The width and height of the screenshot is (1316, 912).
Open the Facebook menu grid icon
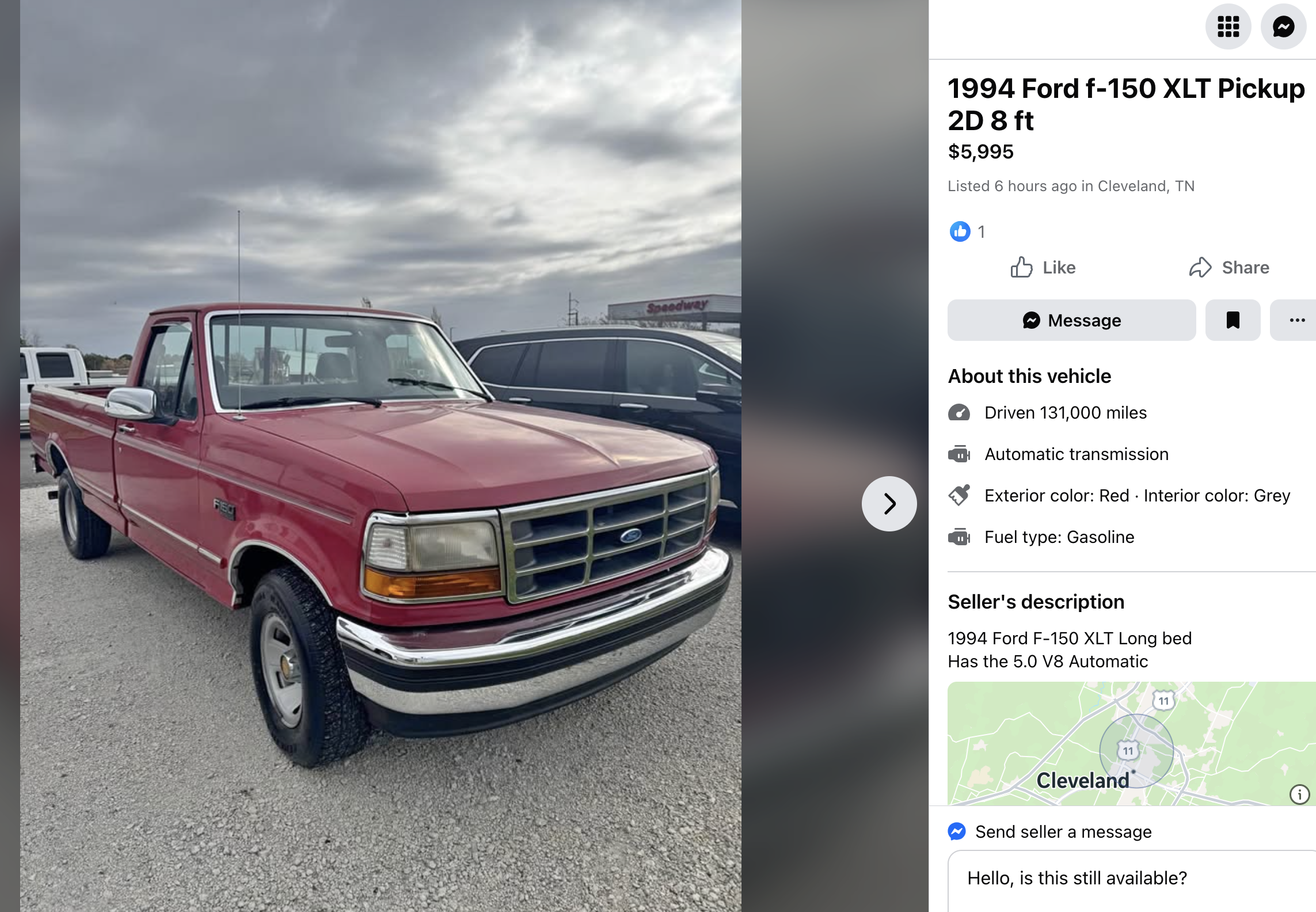1228,26
